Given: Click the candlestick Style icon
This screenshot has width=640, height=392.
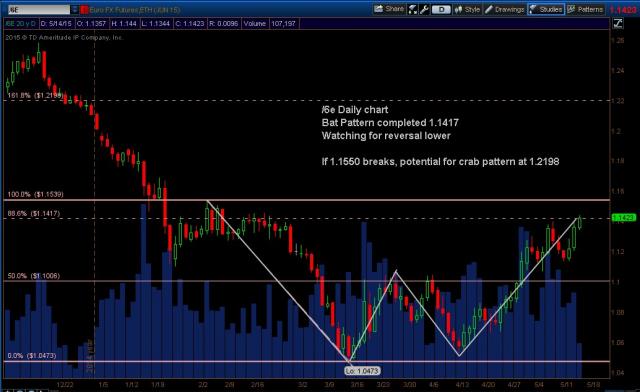Looking at the screenshot, I should [x=458, y=9].
